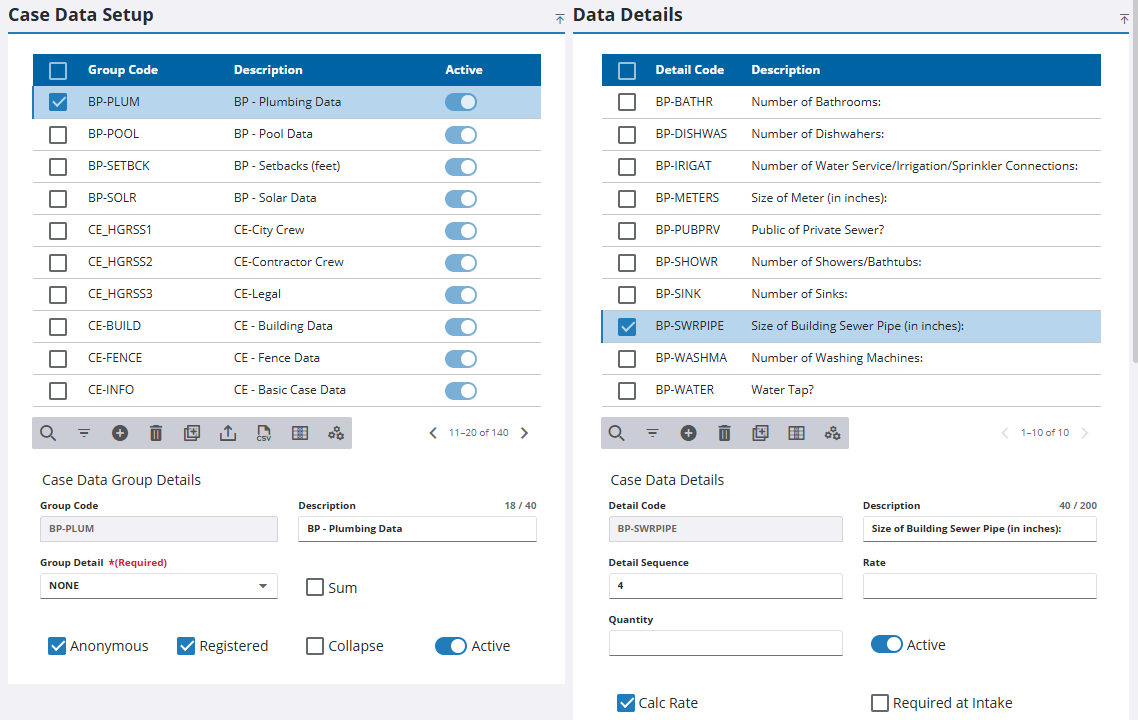This screenshot has height=720, width=1138.
Task: Click search icon in Case Data Setup toolbar
Action: [48, 433]
